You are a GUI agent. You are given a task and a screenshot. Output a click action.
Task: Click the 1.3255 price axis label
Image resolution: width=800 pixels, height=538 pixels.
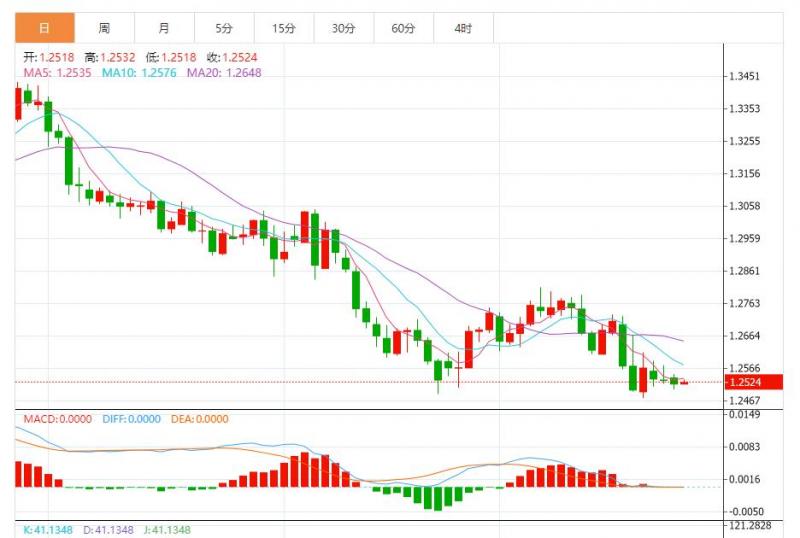click(744, 141)
